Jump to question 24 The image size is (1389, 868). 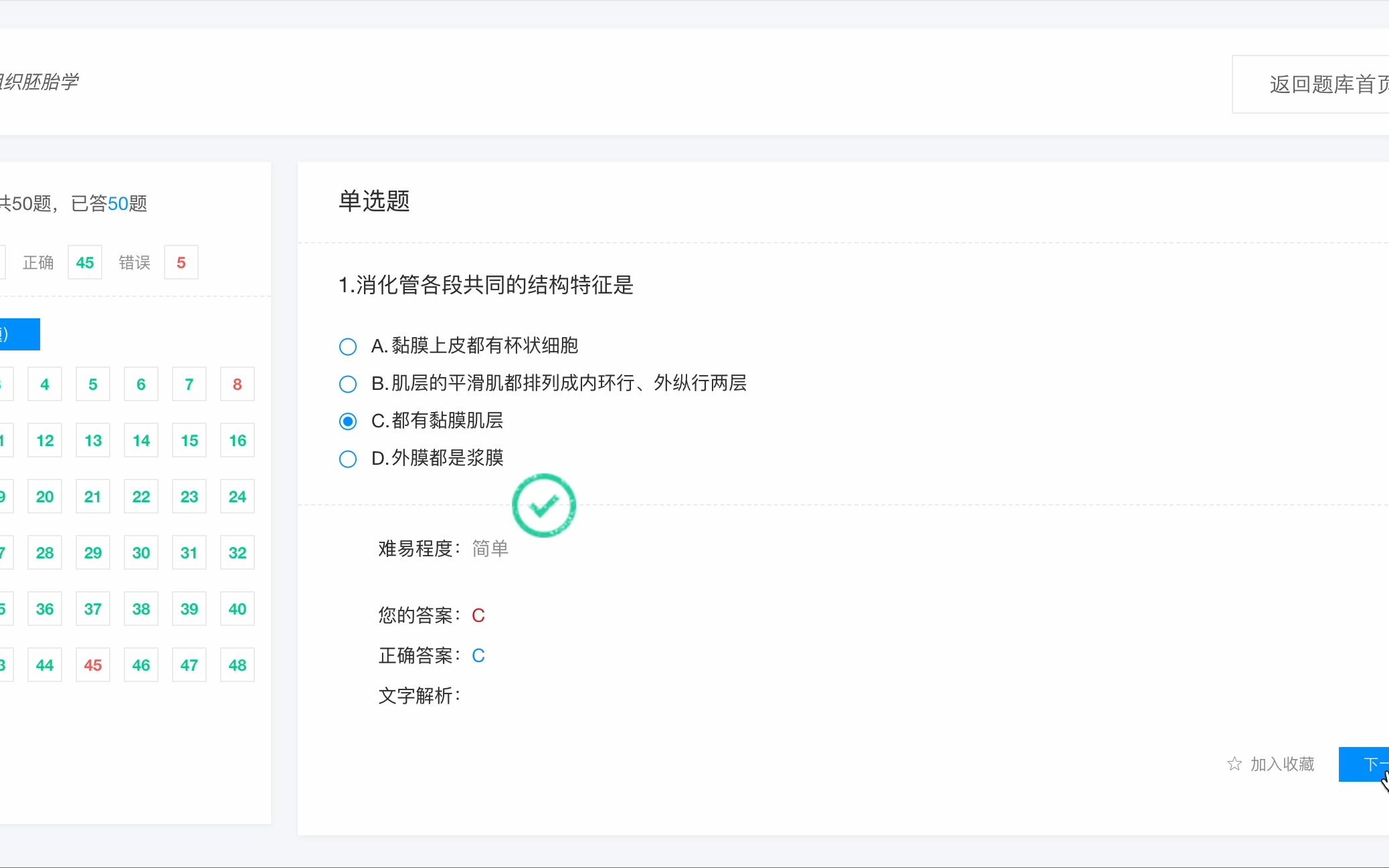[x=238, y=497]
